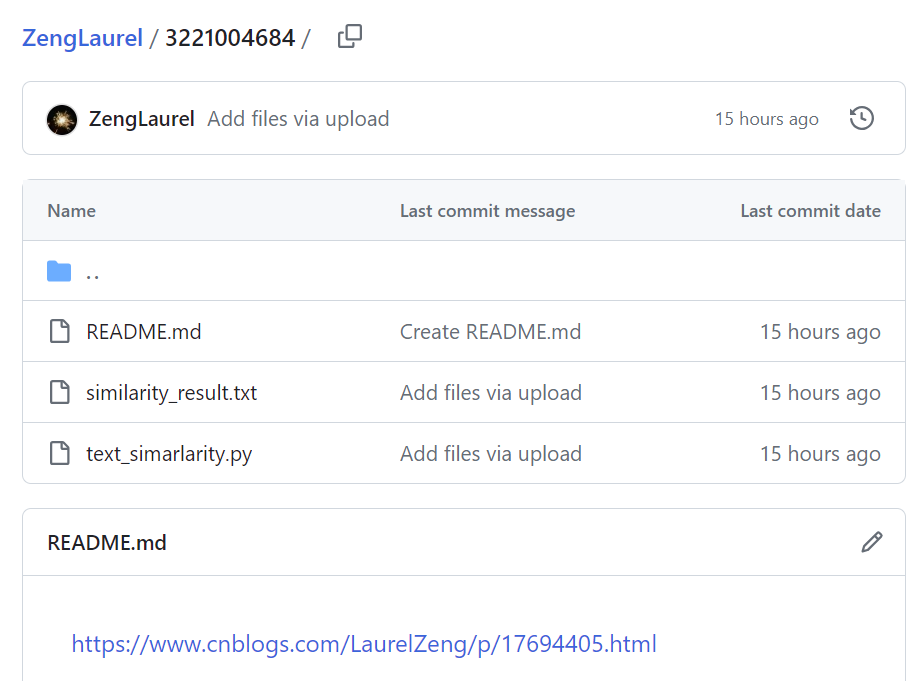Open latest commit "Add files via upload"
The height and width of the screenshot is (681, 910).
pos(298,119)
